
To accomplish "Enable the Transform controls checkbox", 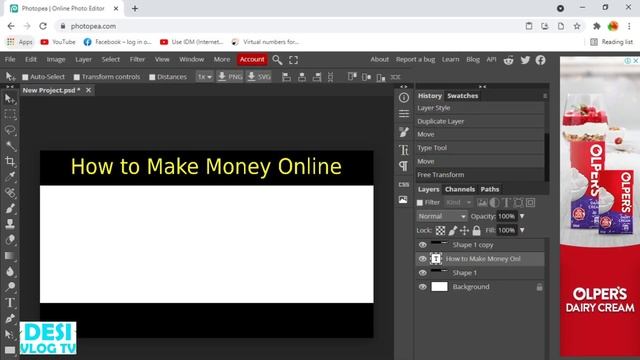I will click(x=77, y=77).
